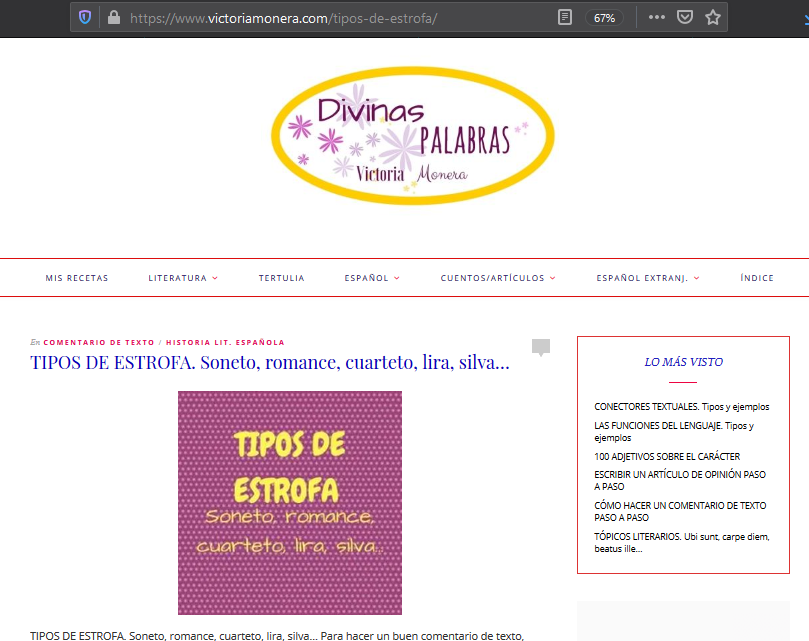This screenshot has height=641, width=809.
Task: Open site security padlock info
Action: click(x=113, y=17)
